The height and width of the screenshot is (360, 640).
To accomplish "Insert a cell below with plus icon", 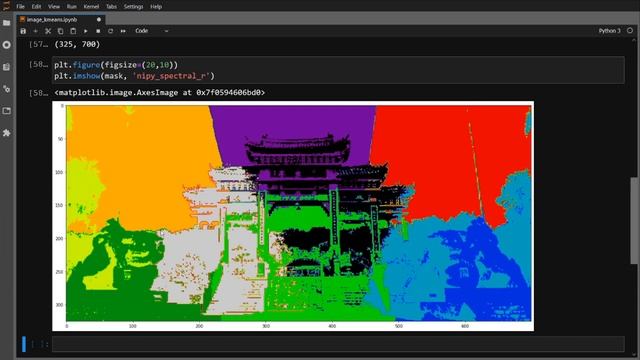I will coord(36,31).
